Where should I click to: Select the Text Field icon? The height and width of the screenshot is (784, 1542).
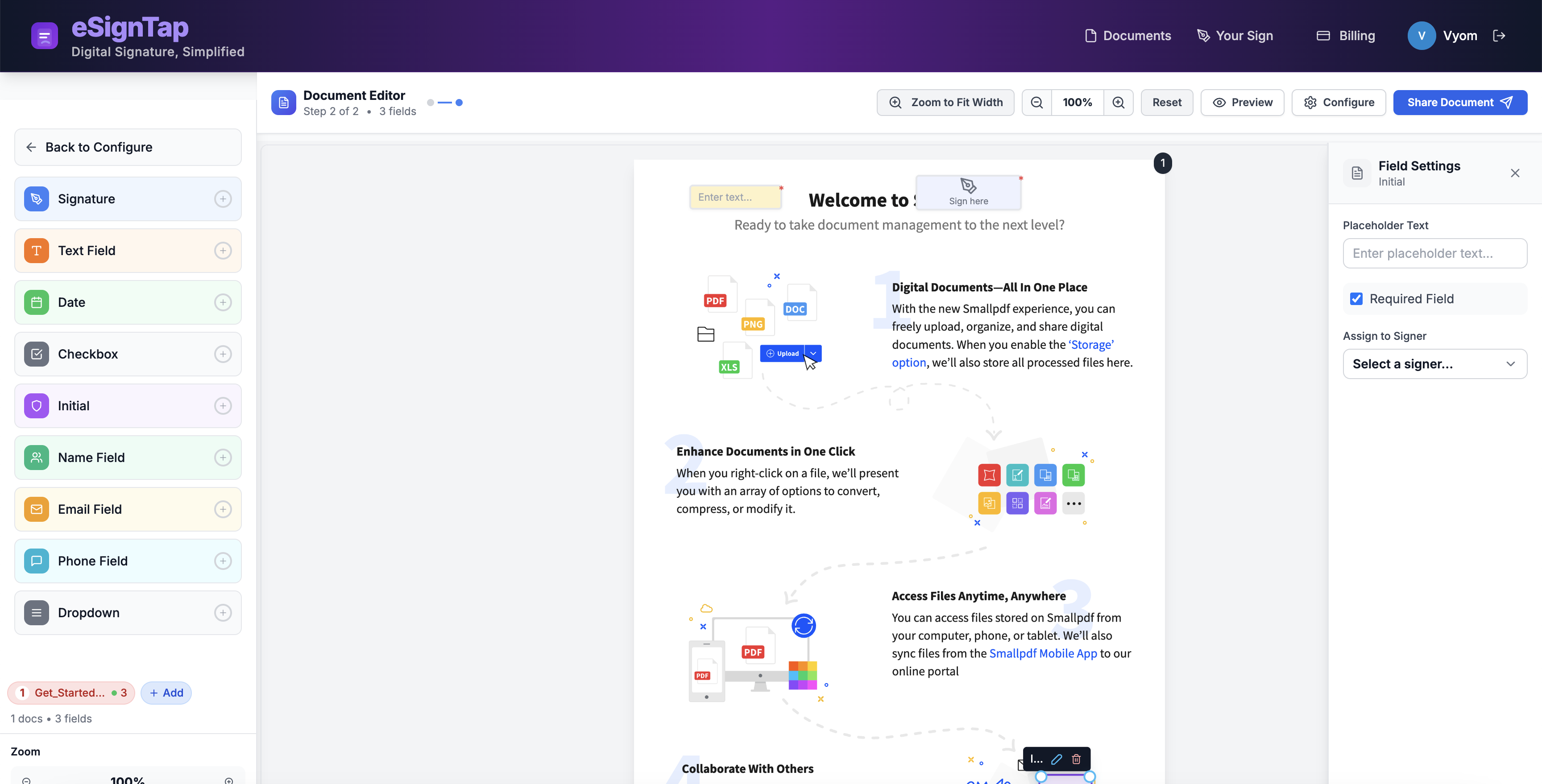(x=37, y=251)
